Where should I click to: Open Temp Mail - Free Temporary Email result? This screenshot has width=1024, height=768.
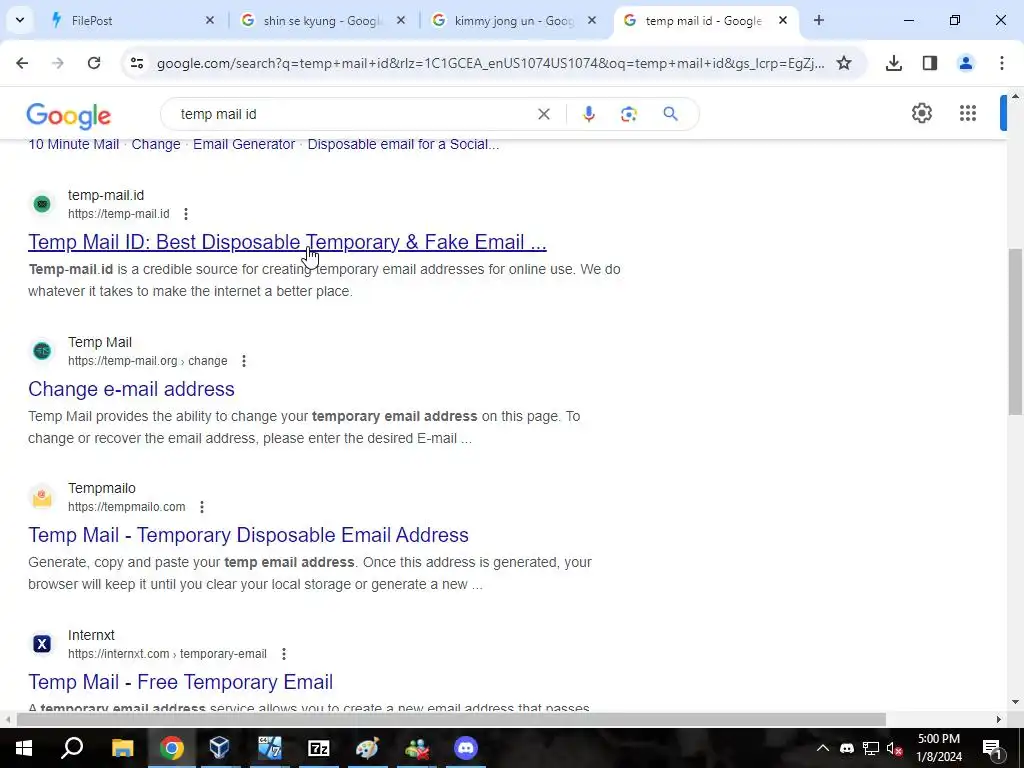pyautogui.click(x=180, y=682)
